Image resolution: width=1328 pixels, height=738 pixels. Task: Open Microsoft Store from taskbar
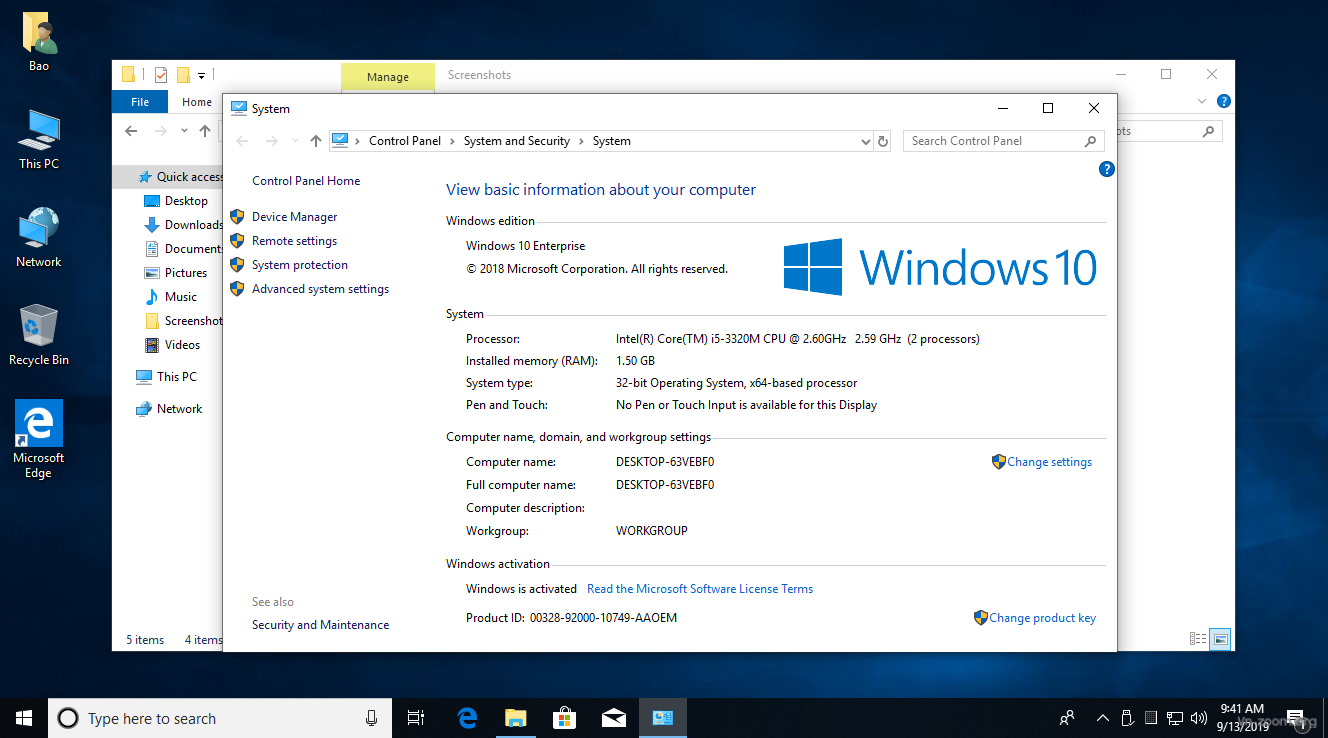(x=564, y=718)
